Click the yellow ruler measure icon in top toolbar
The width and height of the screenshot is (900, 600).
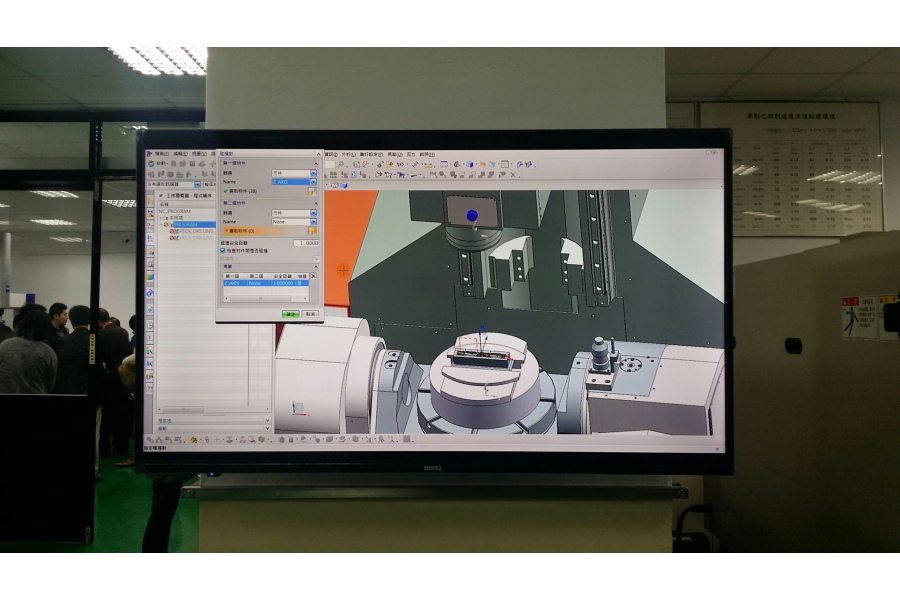tap(429, 165)
